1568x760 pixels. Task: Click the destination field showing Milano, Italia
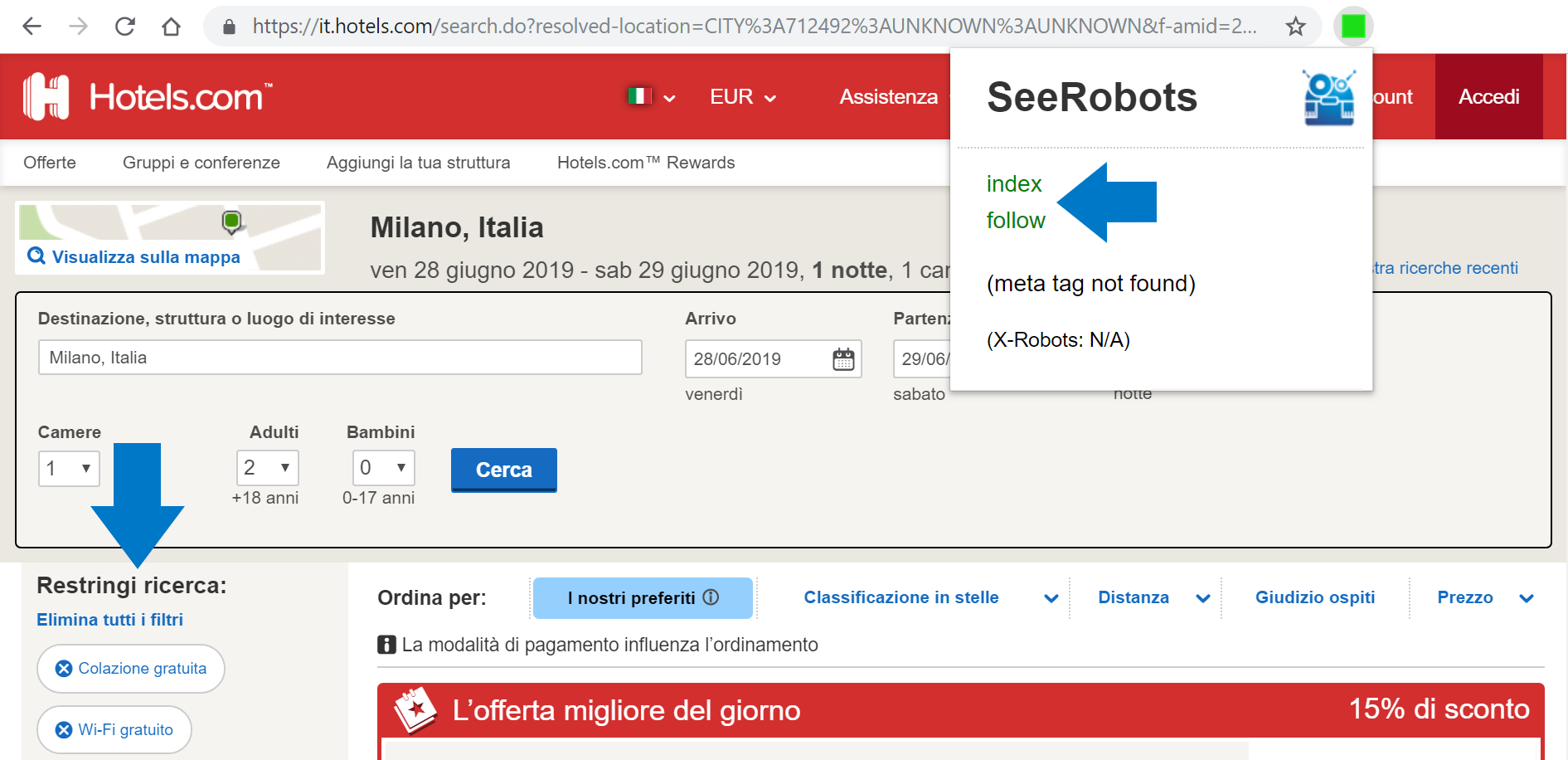pos(340,358)
